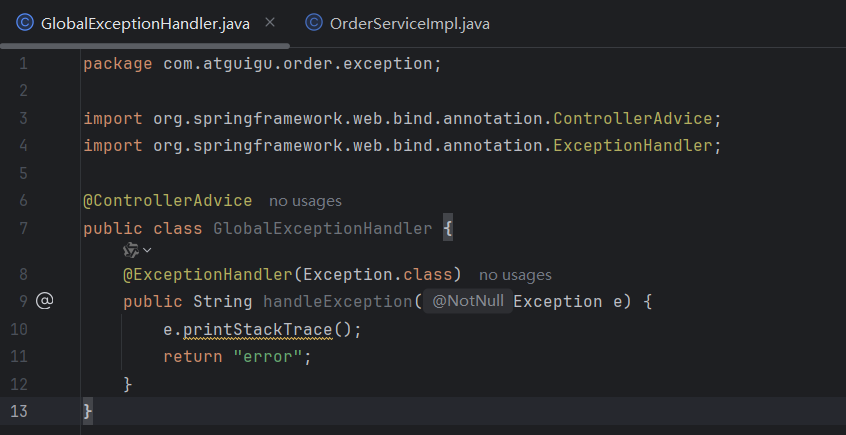This screenshot has height=435, width=846.
Task: Click the printStackTrace method call
Action: coord(258,329)
